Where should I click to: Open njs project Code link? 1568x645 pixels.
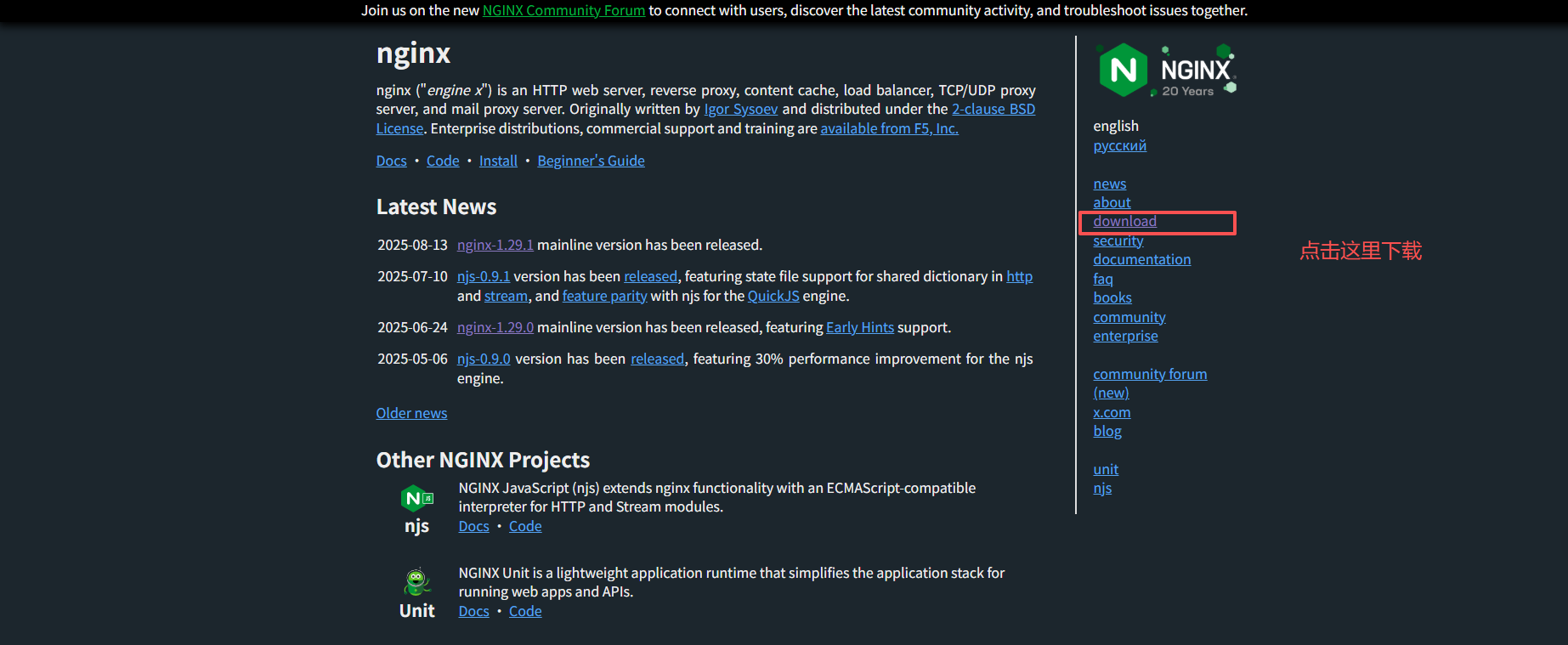(525, 526)
